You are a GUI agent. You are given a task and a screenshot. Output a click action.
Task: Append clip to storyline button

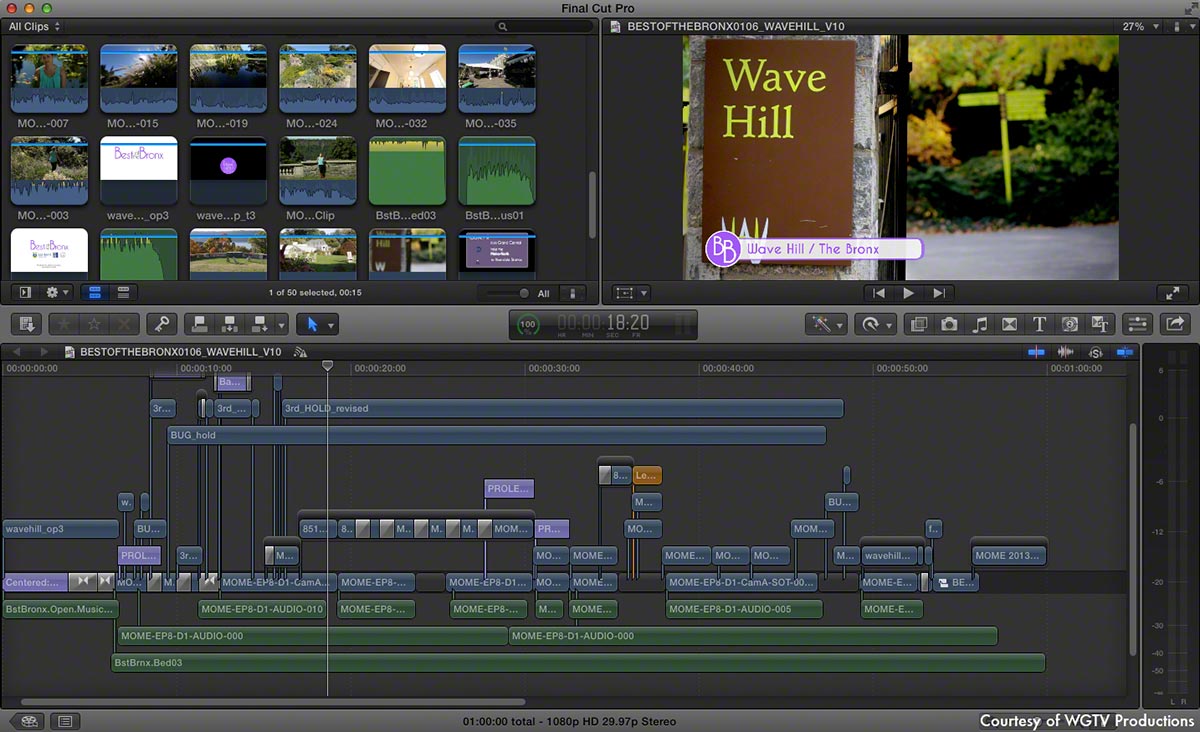[262, 324]
